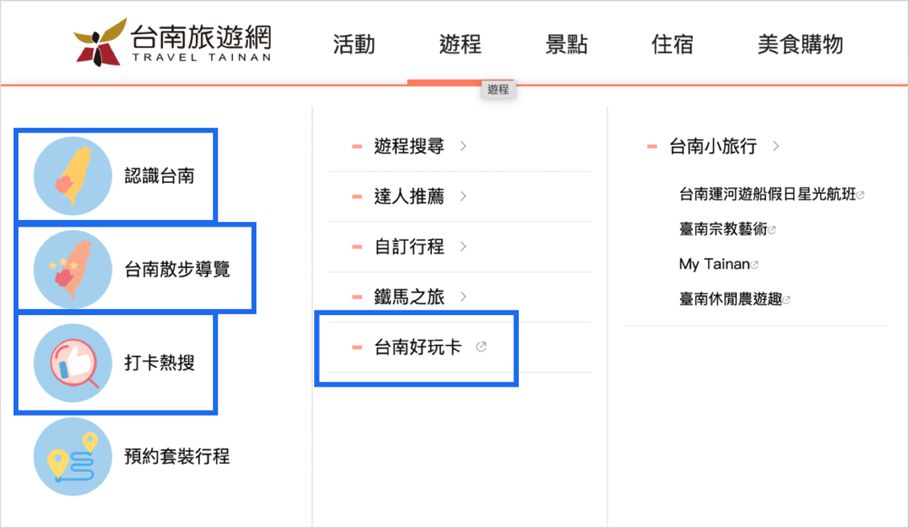Go to 臺南宗教藝術 link

coord(723,229)
